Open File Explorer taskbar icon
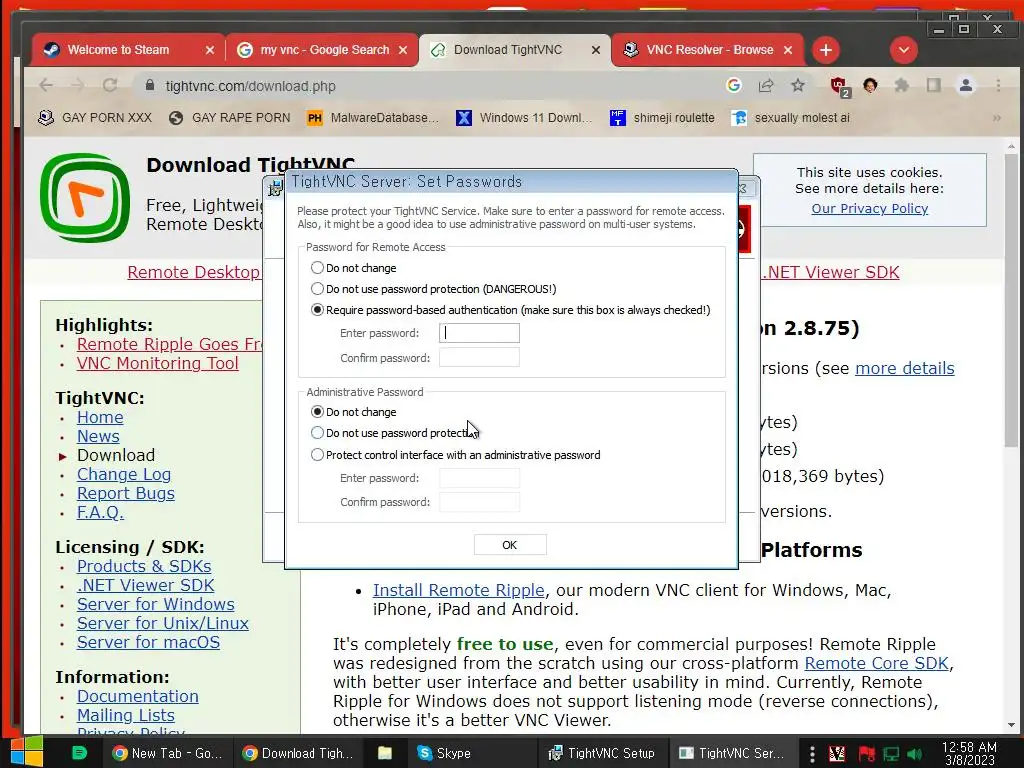This screenshot has width=1024, height=768. 385,753
